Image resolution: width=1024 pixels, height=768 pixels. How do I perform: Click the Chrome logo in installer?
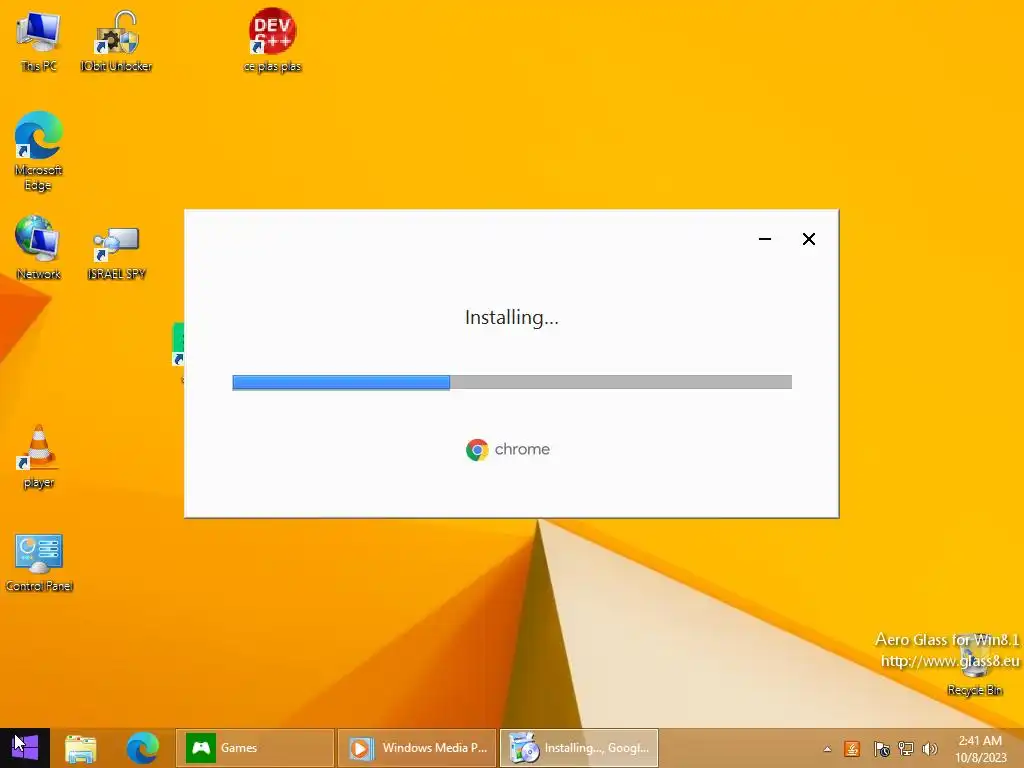(x=477, y=450)
